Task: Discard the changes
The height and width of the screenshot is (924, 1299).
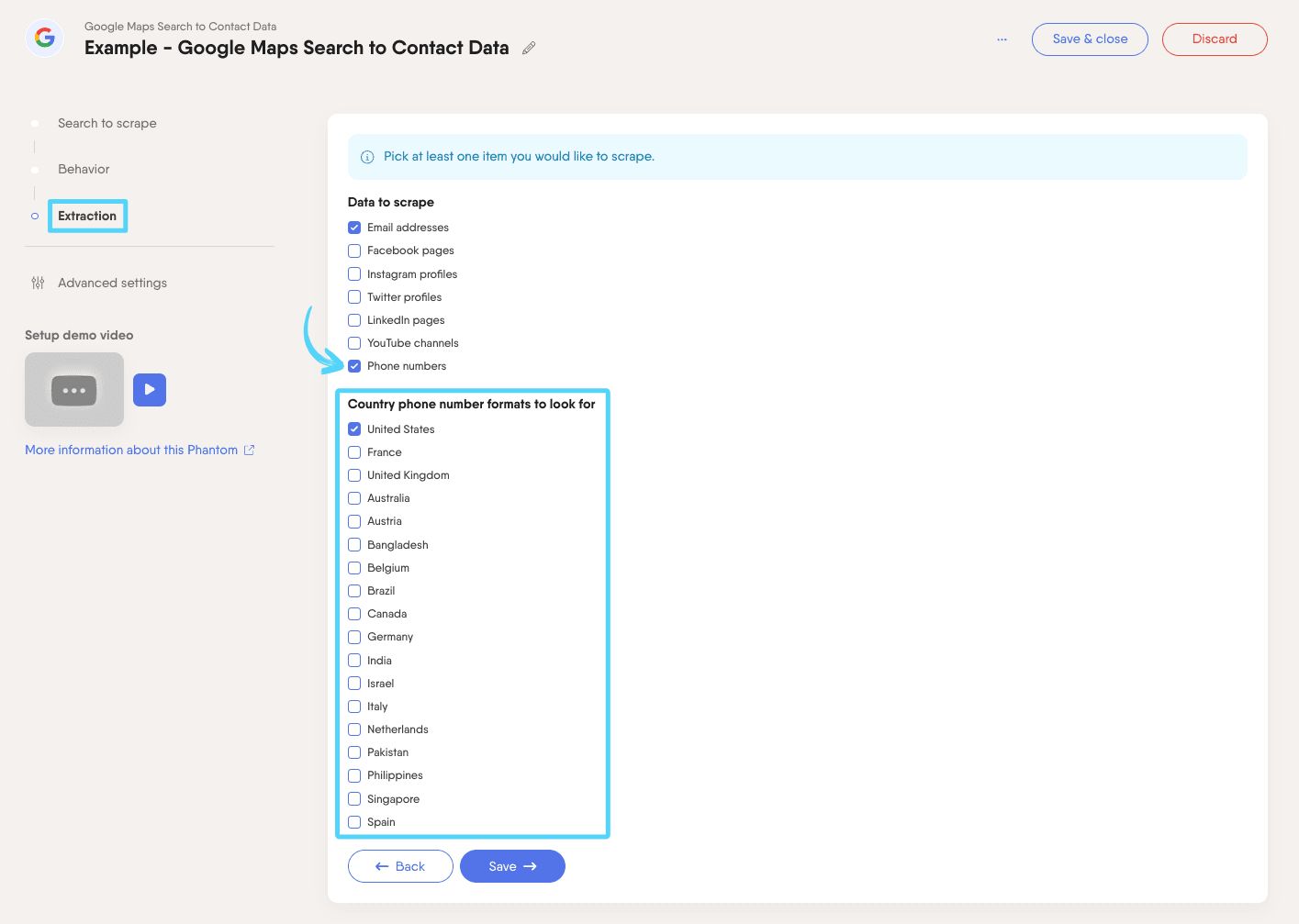Action: [1215, 39]
